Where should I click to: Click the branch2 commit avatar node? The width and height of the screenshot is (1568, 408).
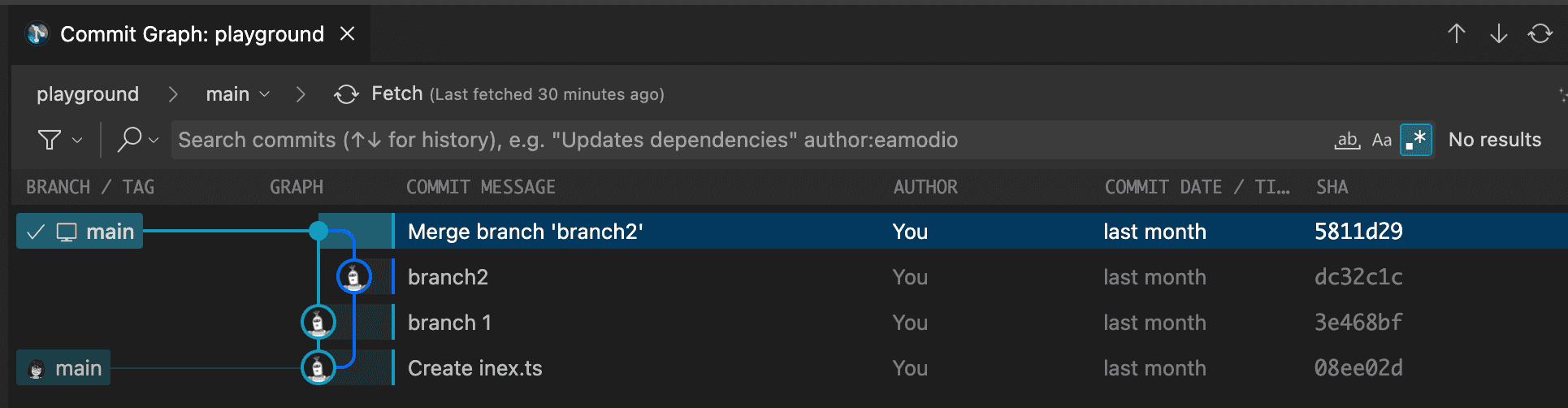[x=353, y=277]
